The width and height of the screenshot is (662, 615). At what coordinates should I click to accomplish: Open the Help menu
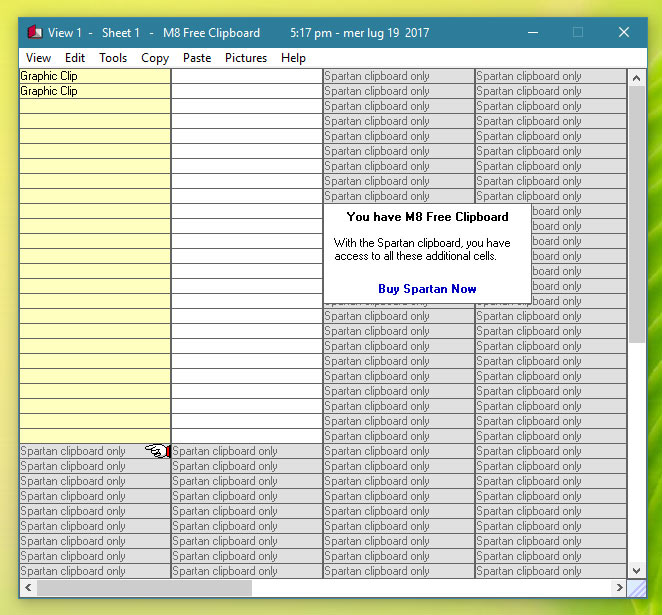click(x=293, y=58)
